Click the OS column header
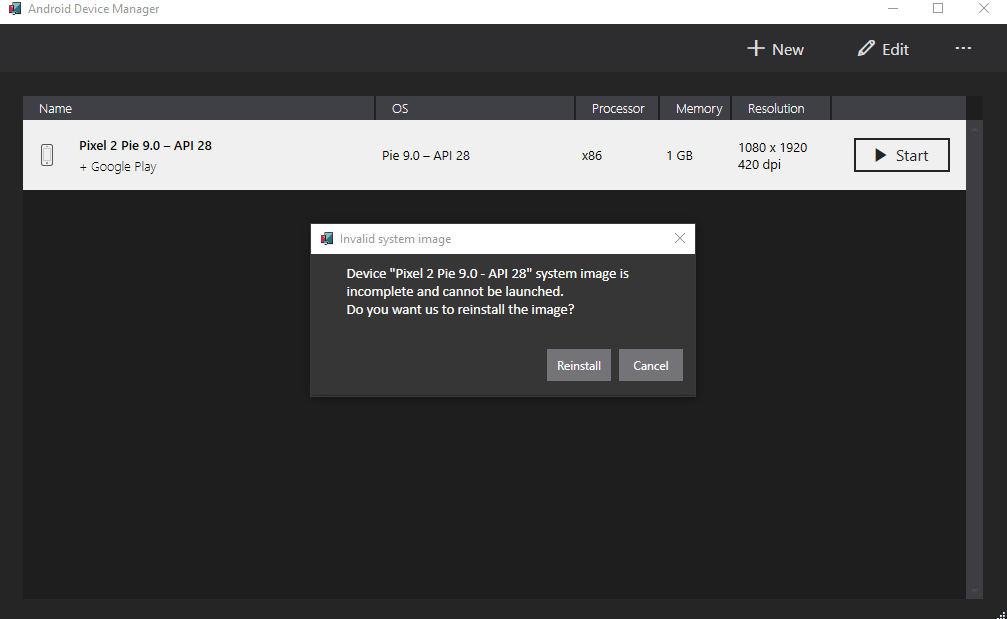The image size is (1007, 619). pyautogui.click(x=400, y=108)
